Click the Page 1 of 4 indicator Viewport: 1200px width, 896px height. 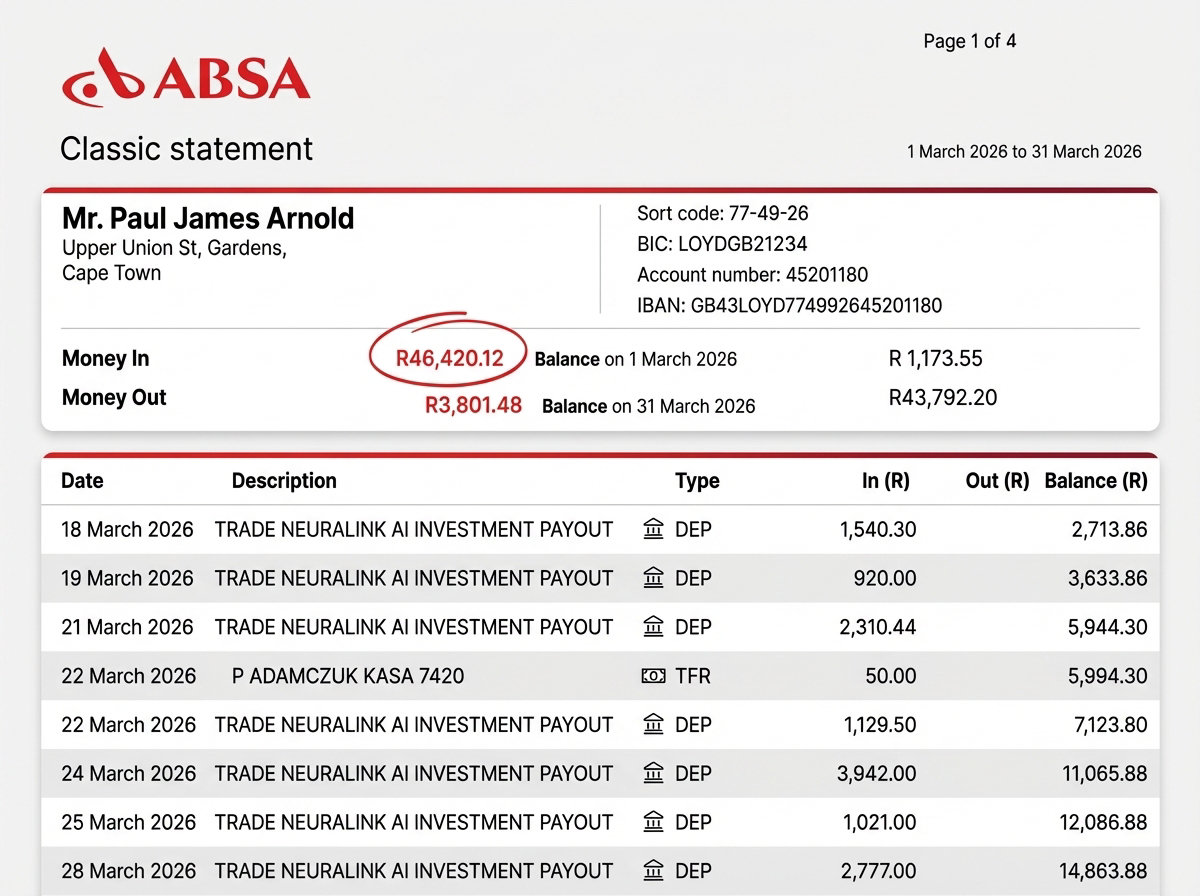point(970,41)
